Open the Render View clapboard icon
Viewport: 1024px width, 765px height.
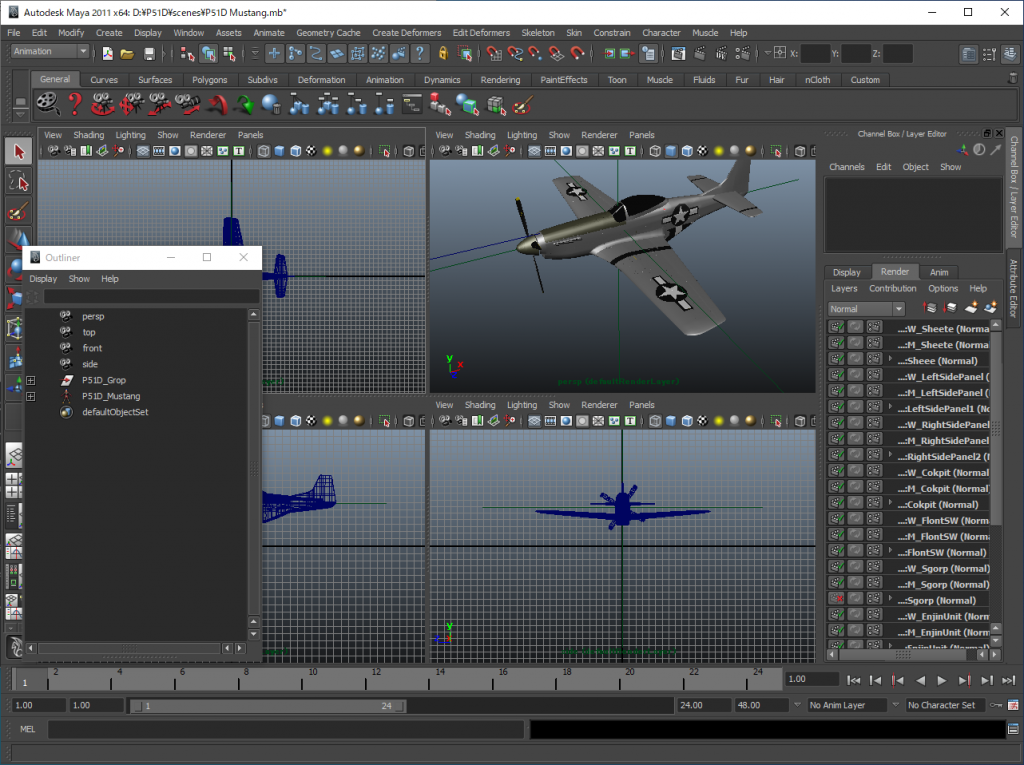[678, 54]
